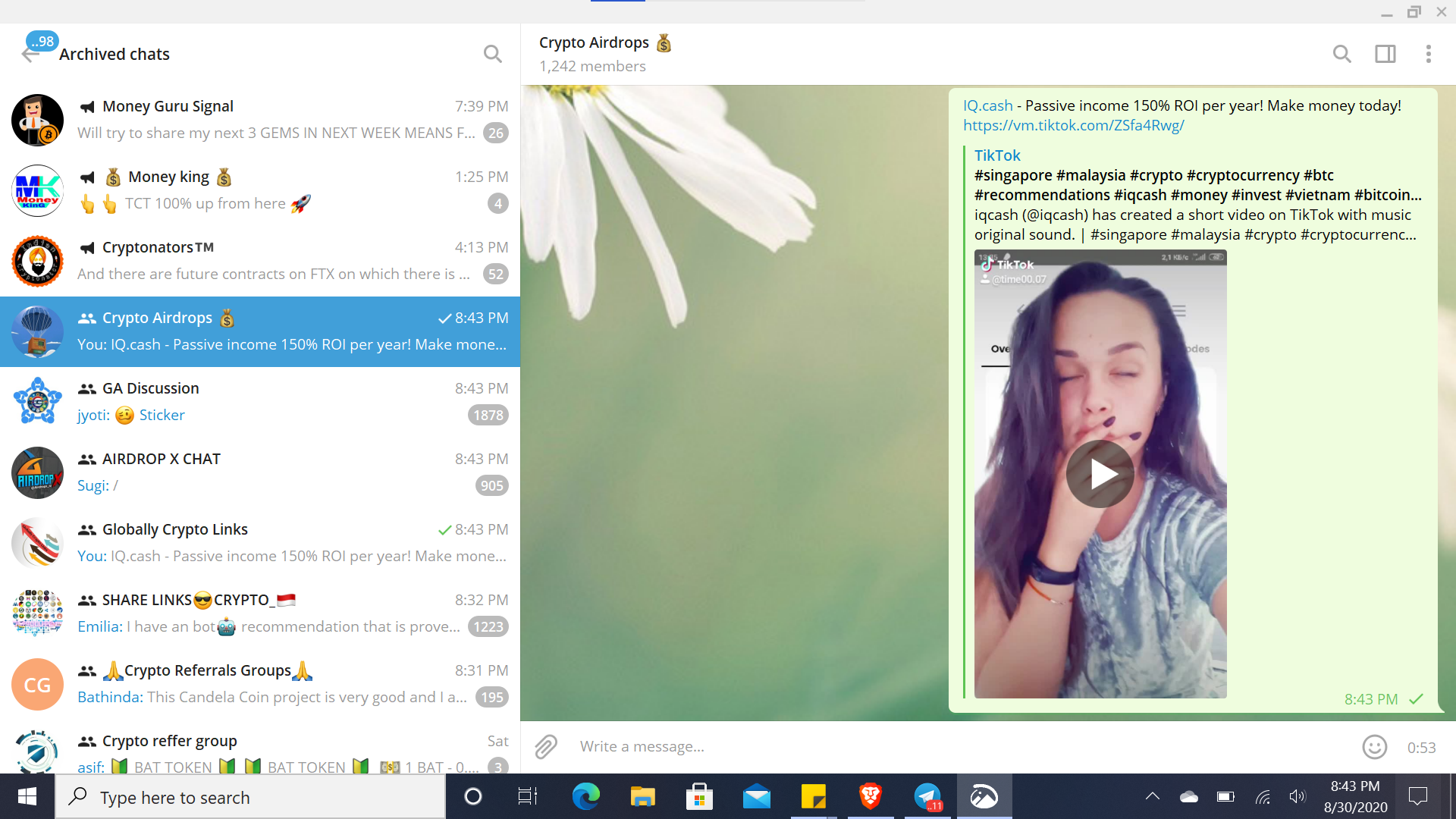
Task: Click the 195 unread badge
Action: tap(492, 697)
